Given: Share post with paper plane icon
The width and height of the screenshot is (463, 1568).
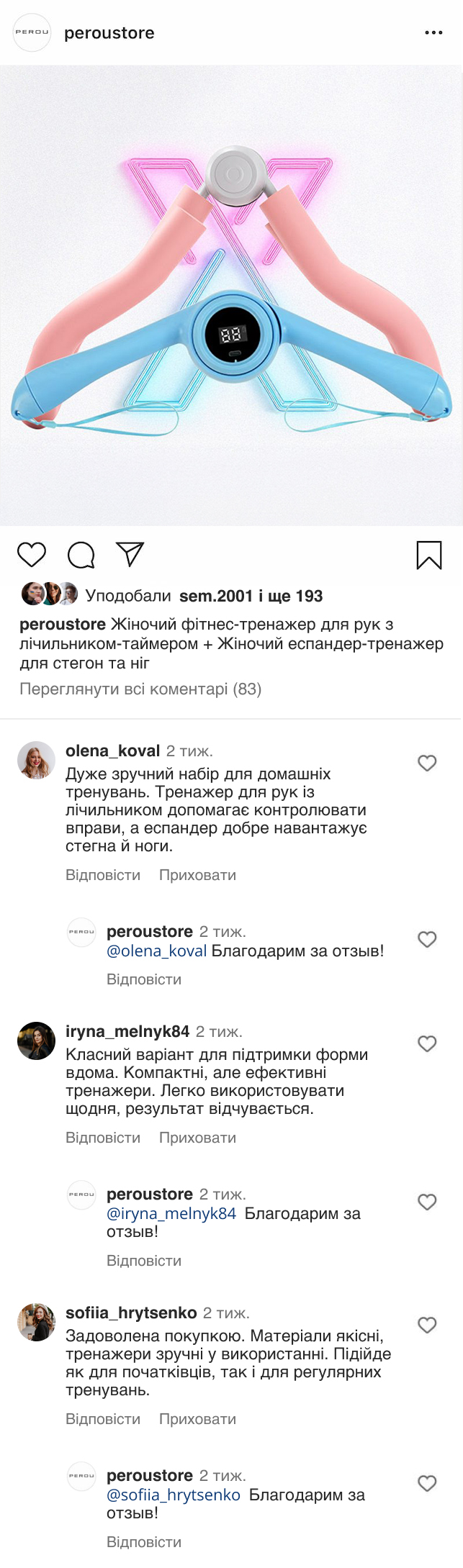Looking at the screenshot, I should click(130, 554).
